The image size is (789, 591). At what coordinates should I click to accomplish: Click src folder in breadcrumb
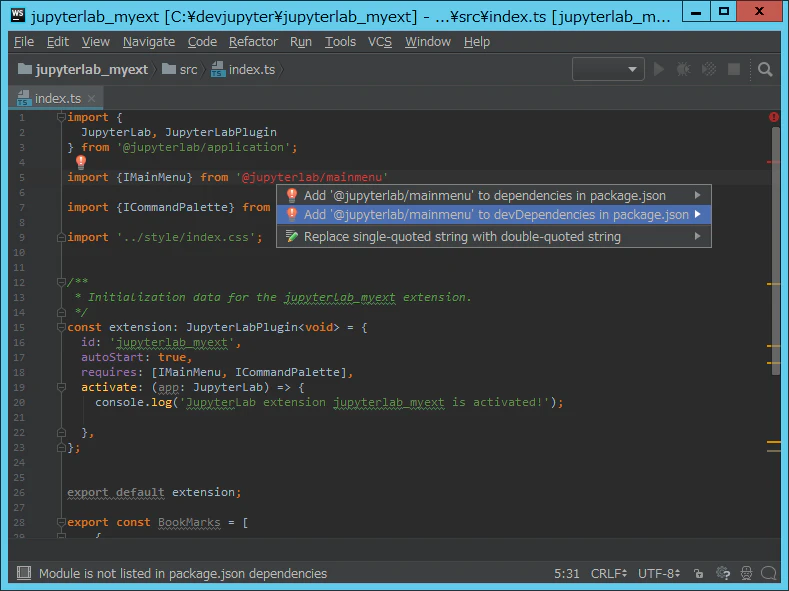point(180,69)
